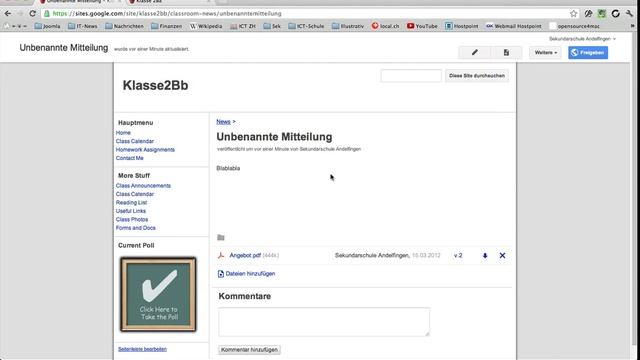Reload the page with refresh icon
The height and width of the screenshot is (360, 640).
pos(32,13)
